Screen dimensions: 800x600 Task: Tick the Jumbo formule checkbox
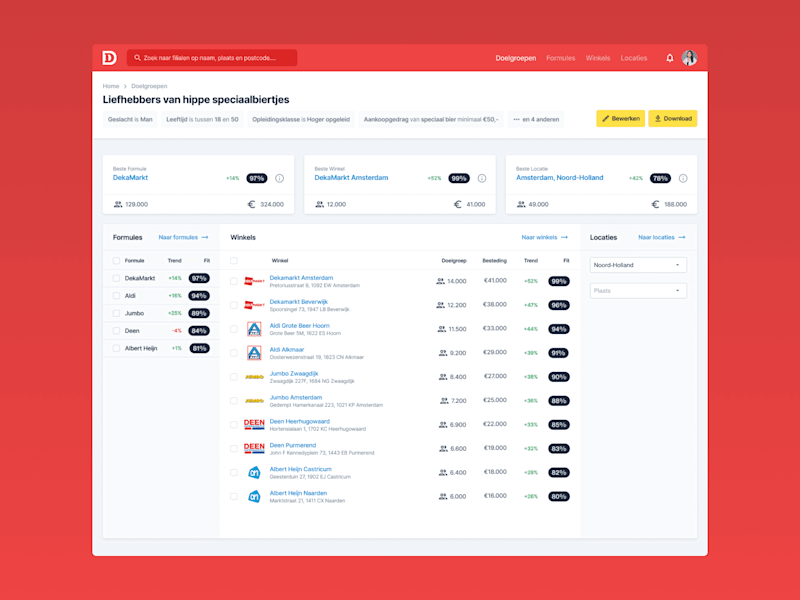(116, 313)
